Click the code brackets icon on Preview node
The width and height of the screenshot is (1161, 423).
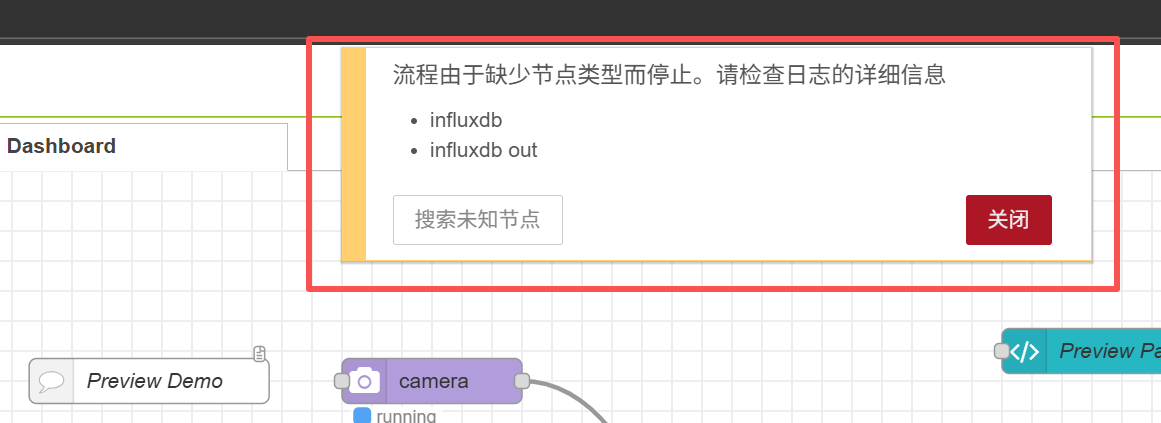(x=1025, y=351)
